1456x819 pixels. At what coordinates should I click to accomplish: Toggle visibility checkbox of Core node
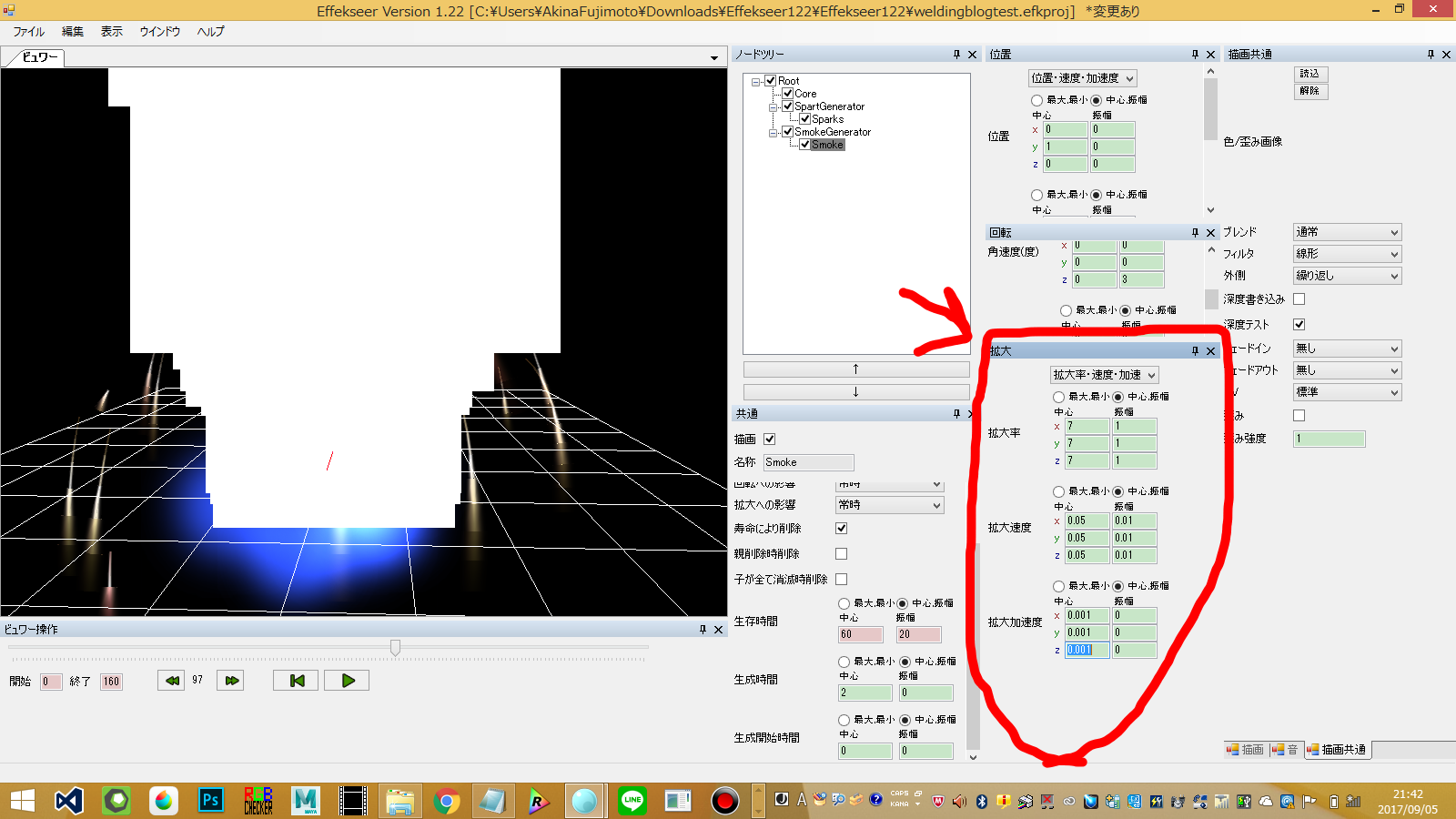788,94
